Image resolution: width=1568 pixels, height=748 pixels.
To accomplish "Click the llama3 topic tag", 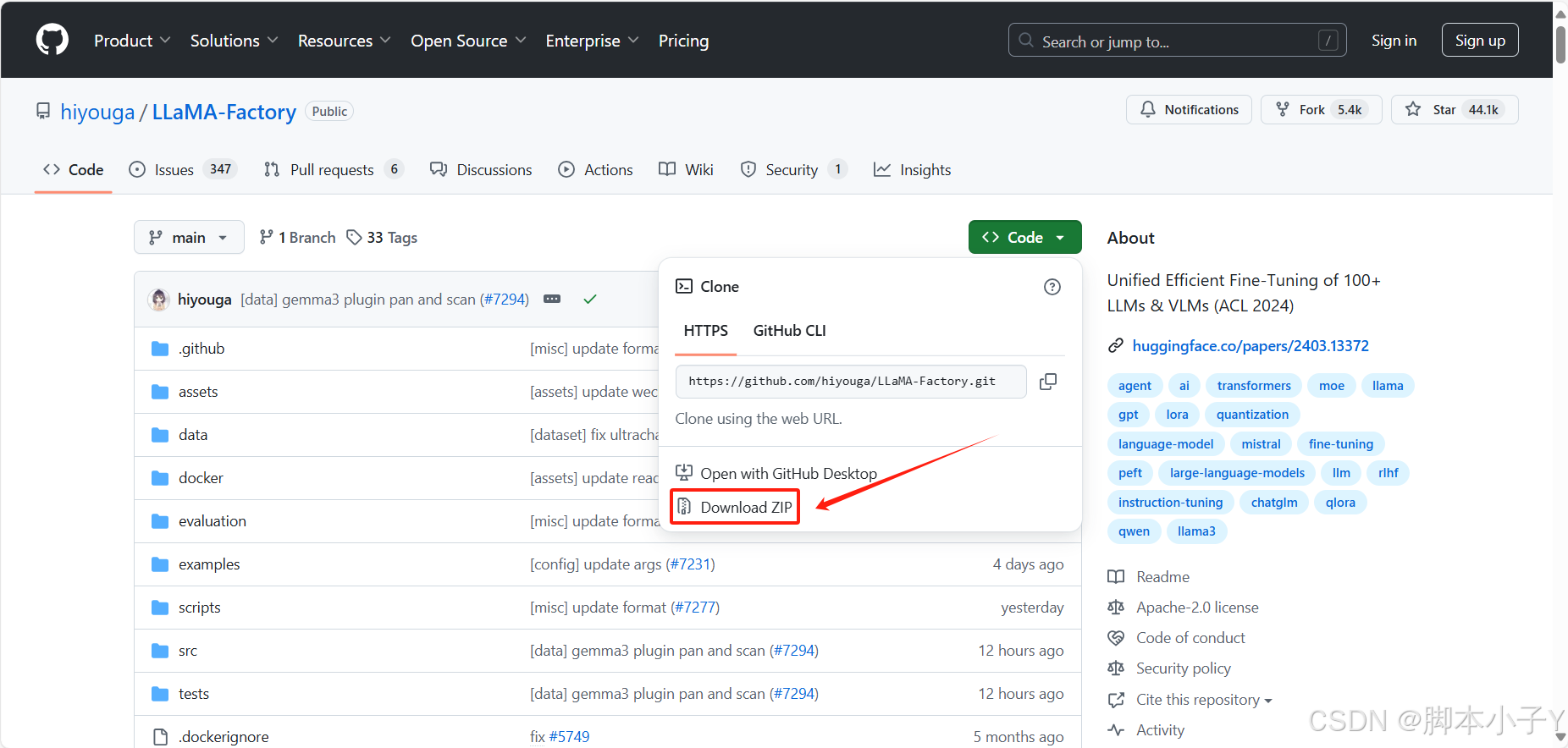I will click(x=1196, y=531).
